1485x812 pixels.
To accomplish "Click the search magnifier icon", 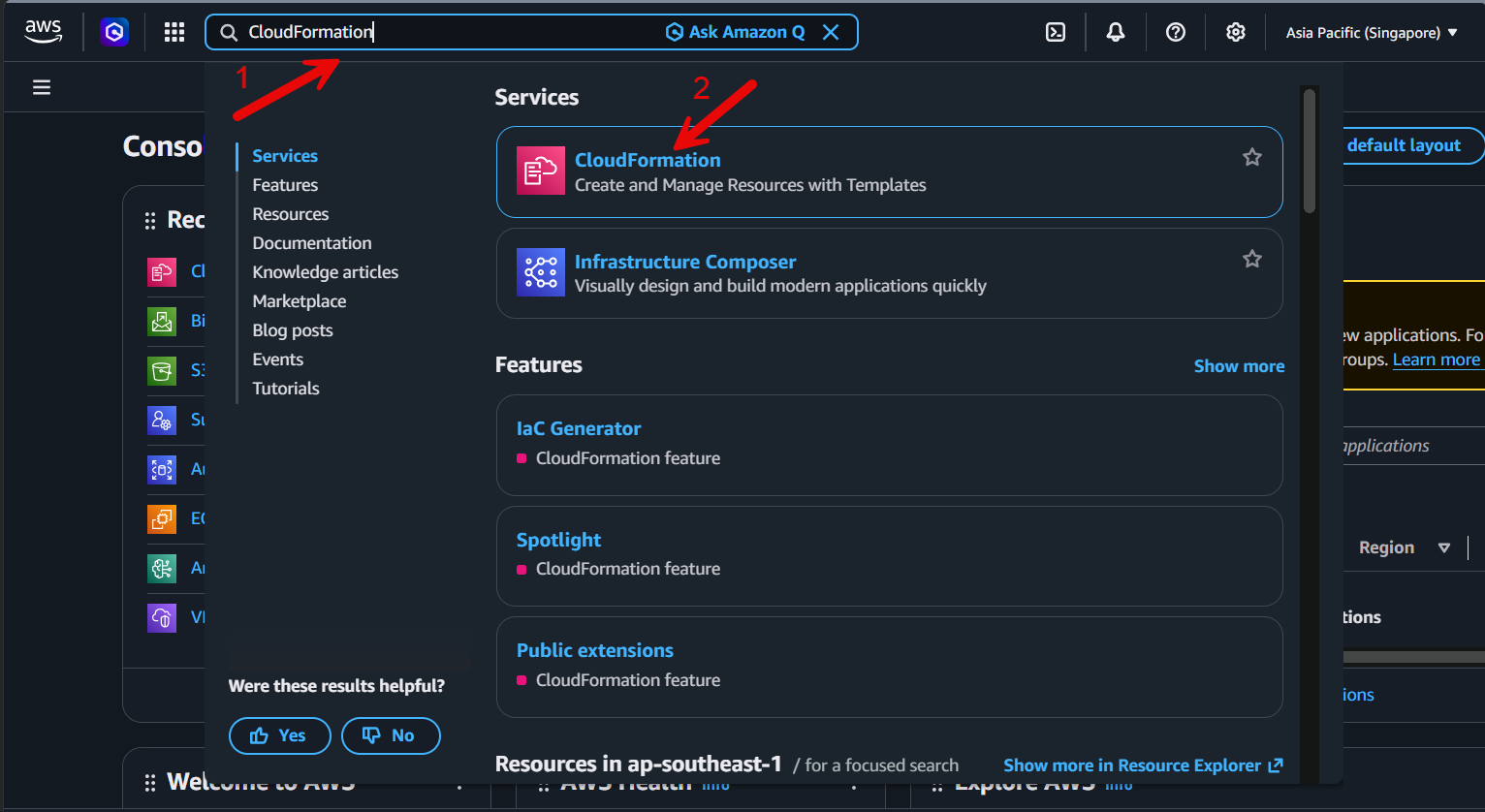I will click(229, 33).
